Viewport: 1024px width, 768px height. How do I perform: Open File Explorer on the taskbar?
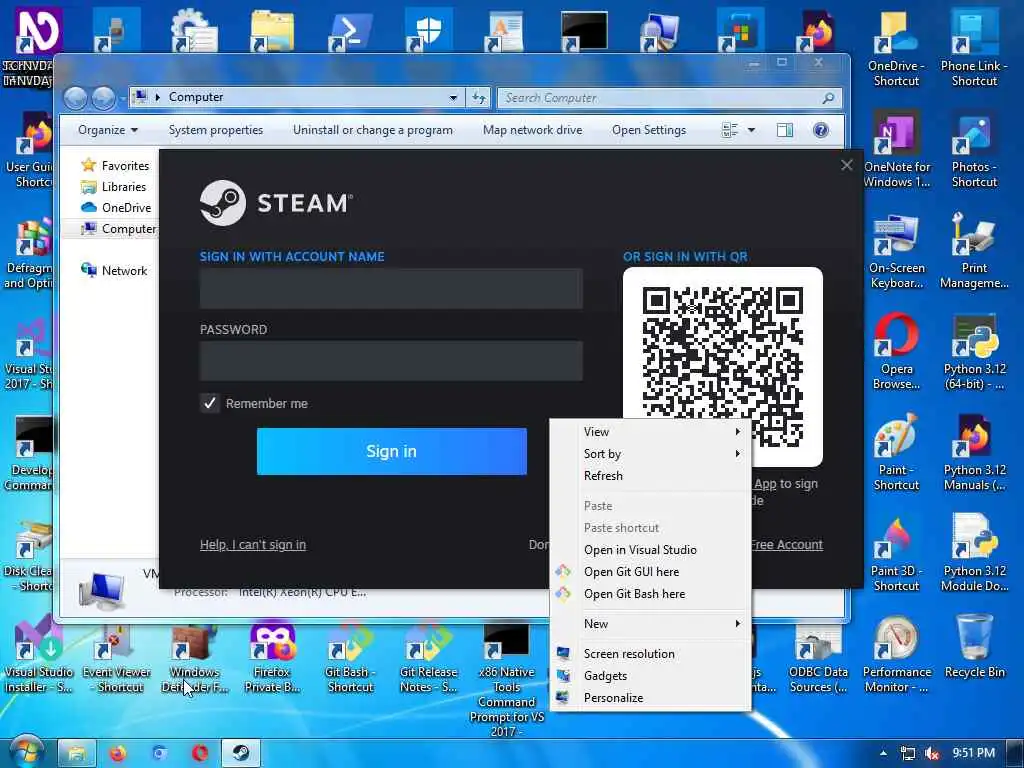tap(76, 753)
